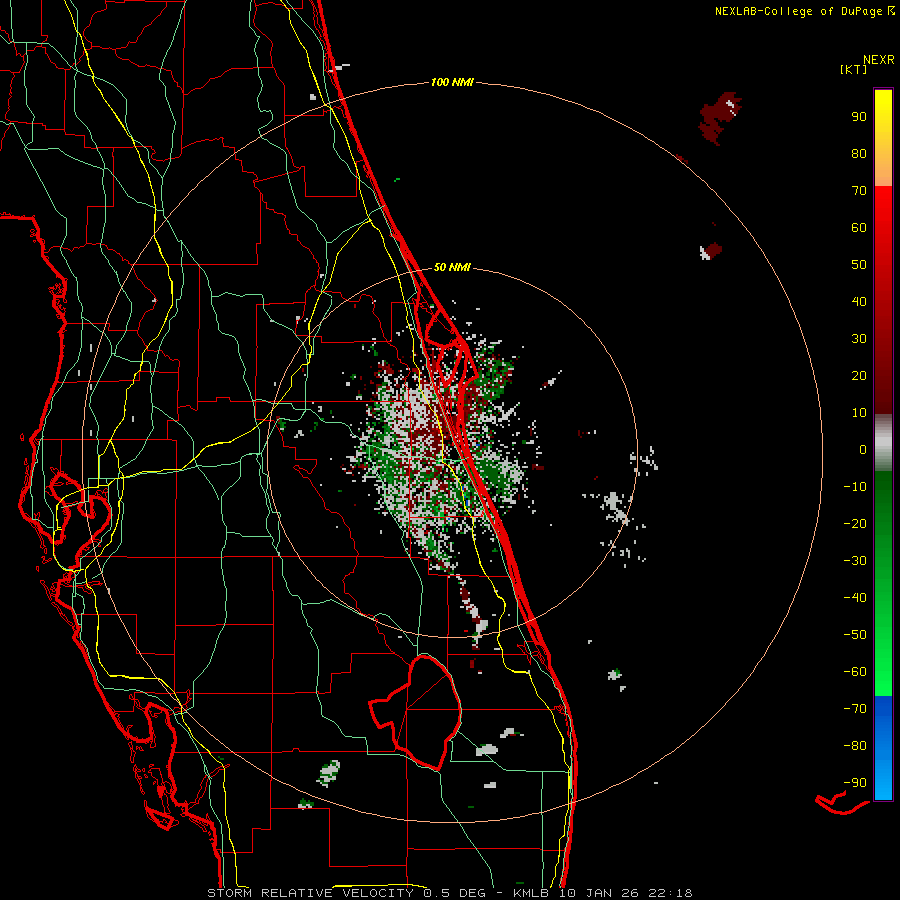Image resolution: width=900 pixels, height=900 pixels.
Task: Click the -10 scale value
Action: (x=855, y=487)
